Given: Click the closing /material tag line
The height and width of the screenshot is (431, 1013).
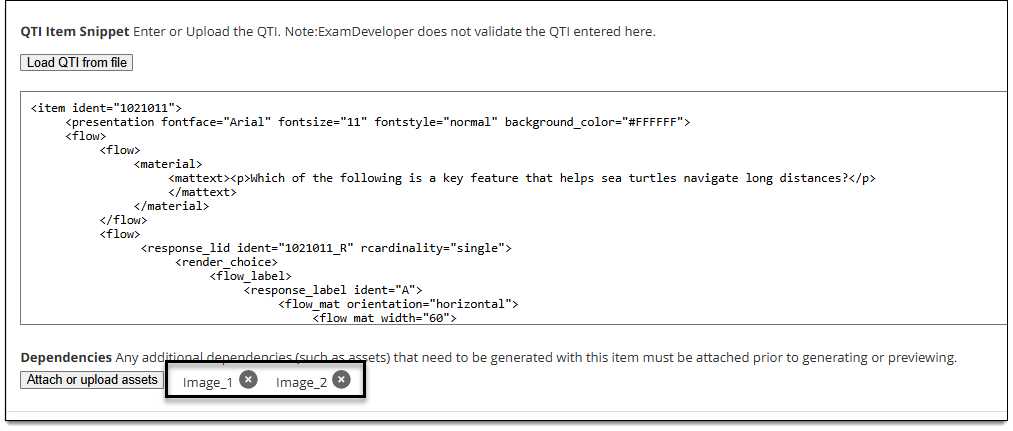Looking at the screenshot, I should tap(171, 206).
